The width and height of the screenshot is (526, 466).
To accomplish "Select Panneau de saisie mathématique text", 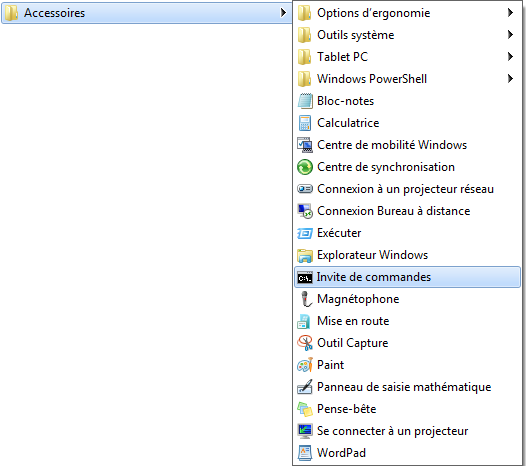I will click(x=404, y=387).
